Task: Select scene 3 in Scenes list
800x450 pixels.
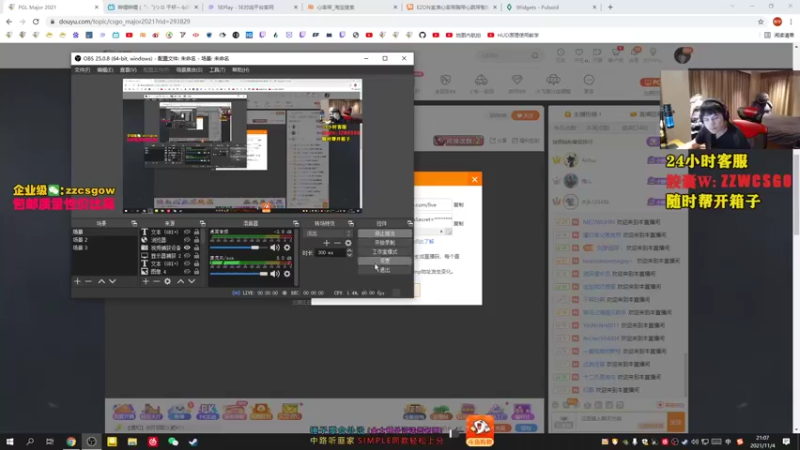Action: pos(104,247)
